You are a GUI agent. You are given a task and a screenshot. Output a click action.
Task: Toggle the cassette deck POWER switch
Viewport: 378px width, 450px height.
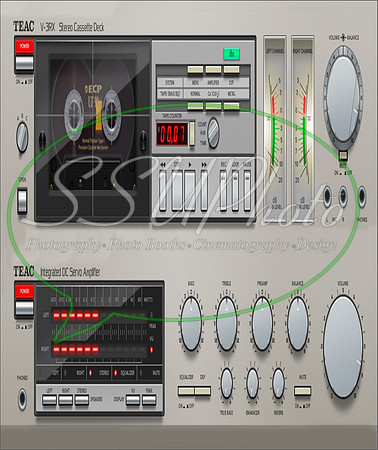[24, 63]
